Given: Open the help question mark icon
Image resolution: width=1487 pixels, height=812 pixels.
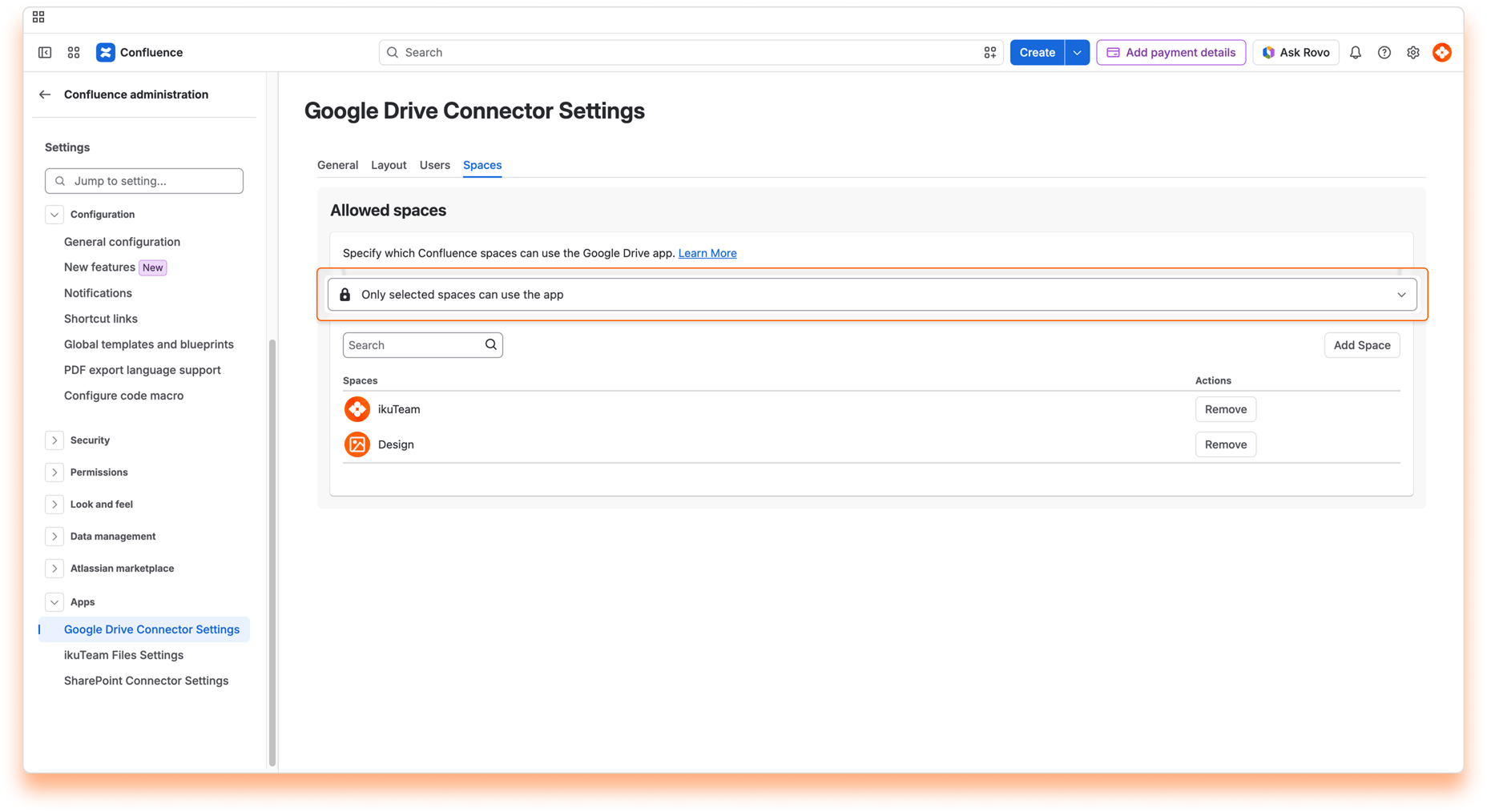Looking at the screenshot, I should (1384, 52).
